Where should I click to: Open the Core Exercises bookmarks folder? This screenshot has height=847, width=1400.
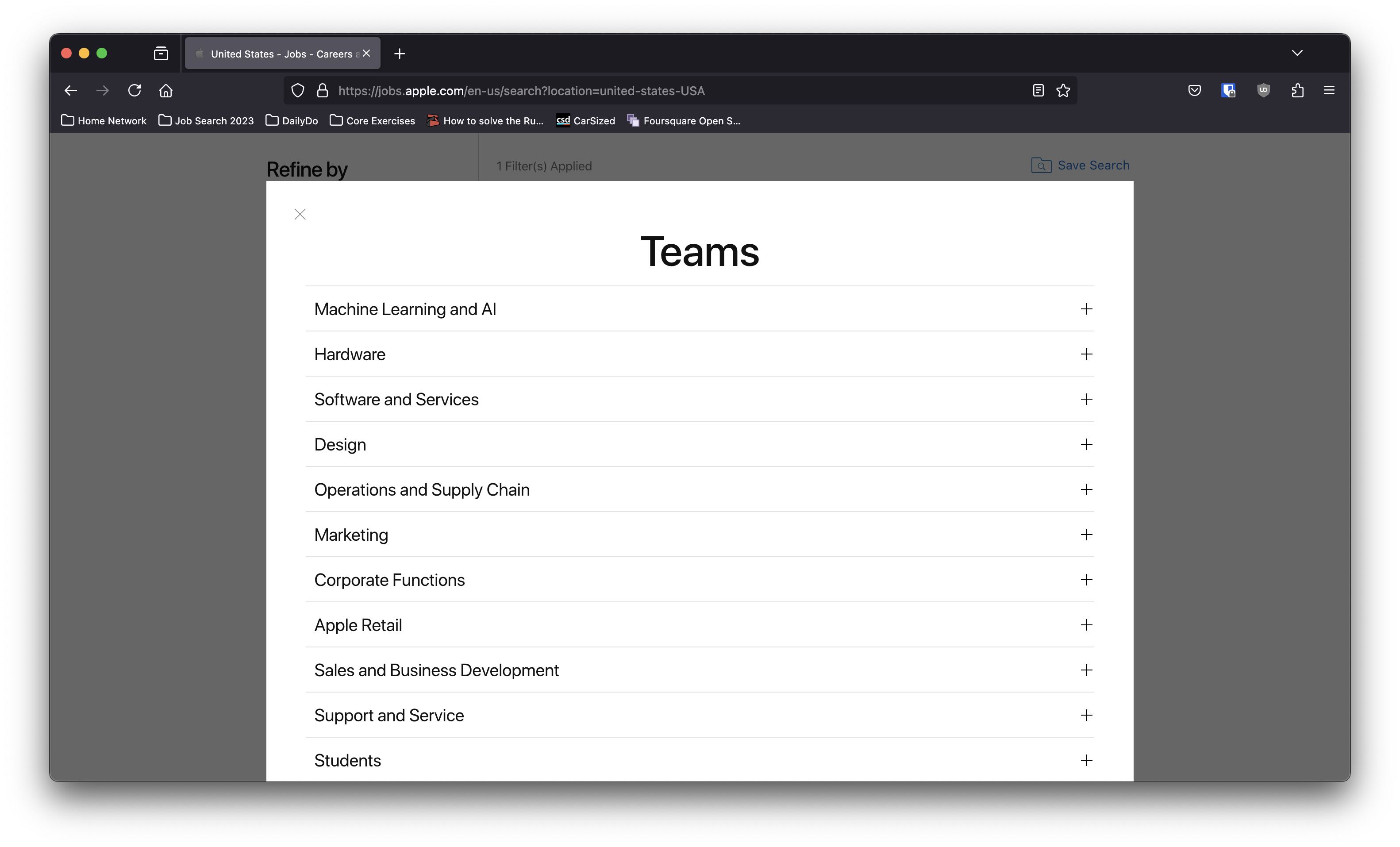point(372,120)
